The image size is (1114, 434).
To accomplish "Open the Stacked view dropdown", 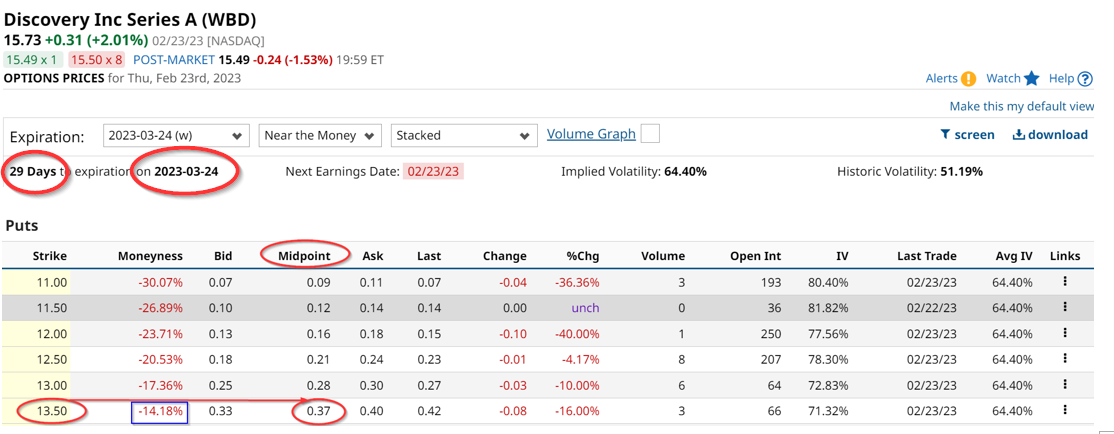I will tap(464, 135).
